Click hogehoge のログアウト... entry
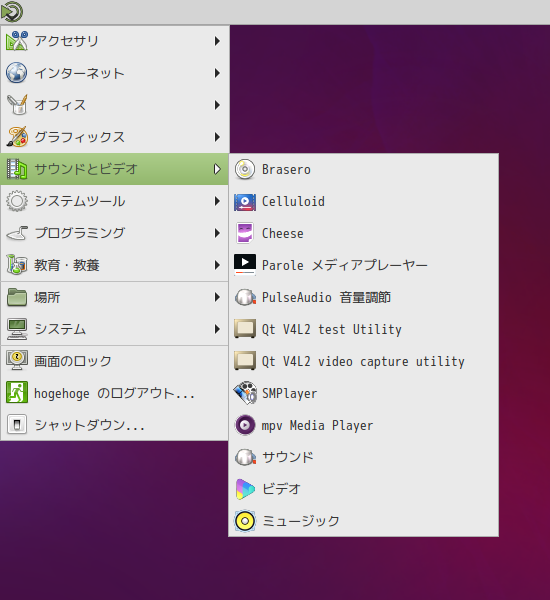550x600 pixels. point(115,393)
